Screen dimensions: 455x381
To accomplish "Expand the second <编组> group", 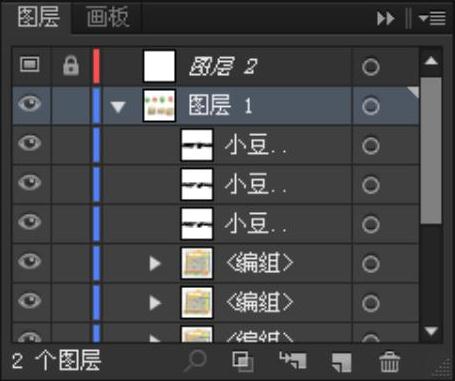I will 155,303.
